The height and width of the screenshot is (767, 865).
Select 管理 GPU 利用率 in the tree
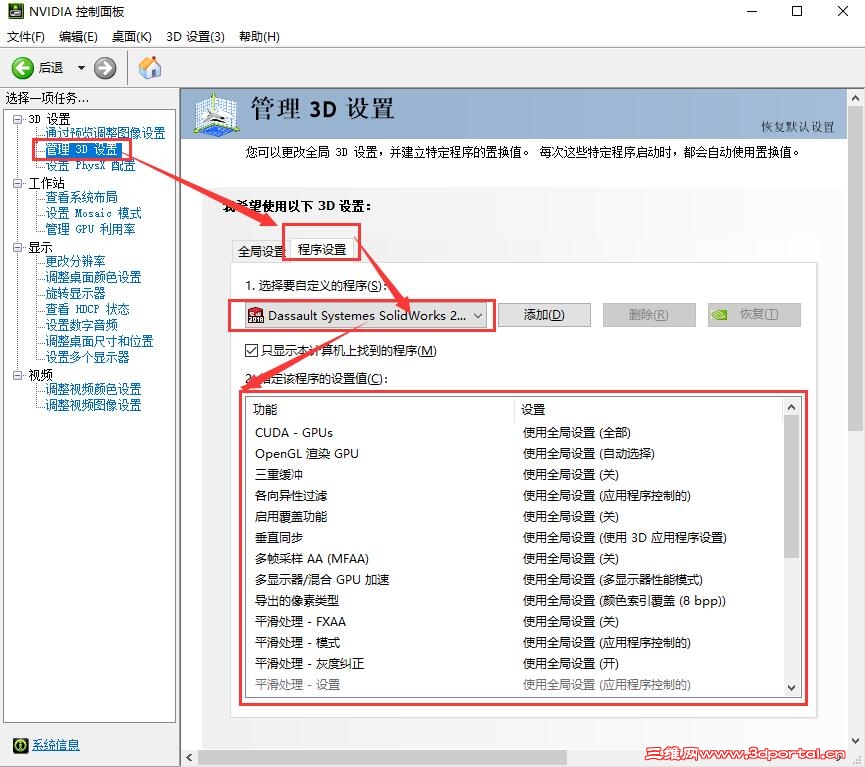90,230
